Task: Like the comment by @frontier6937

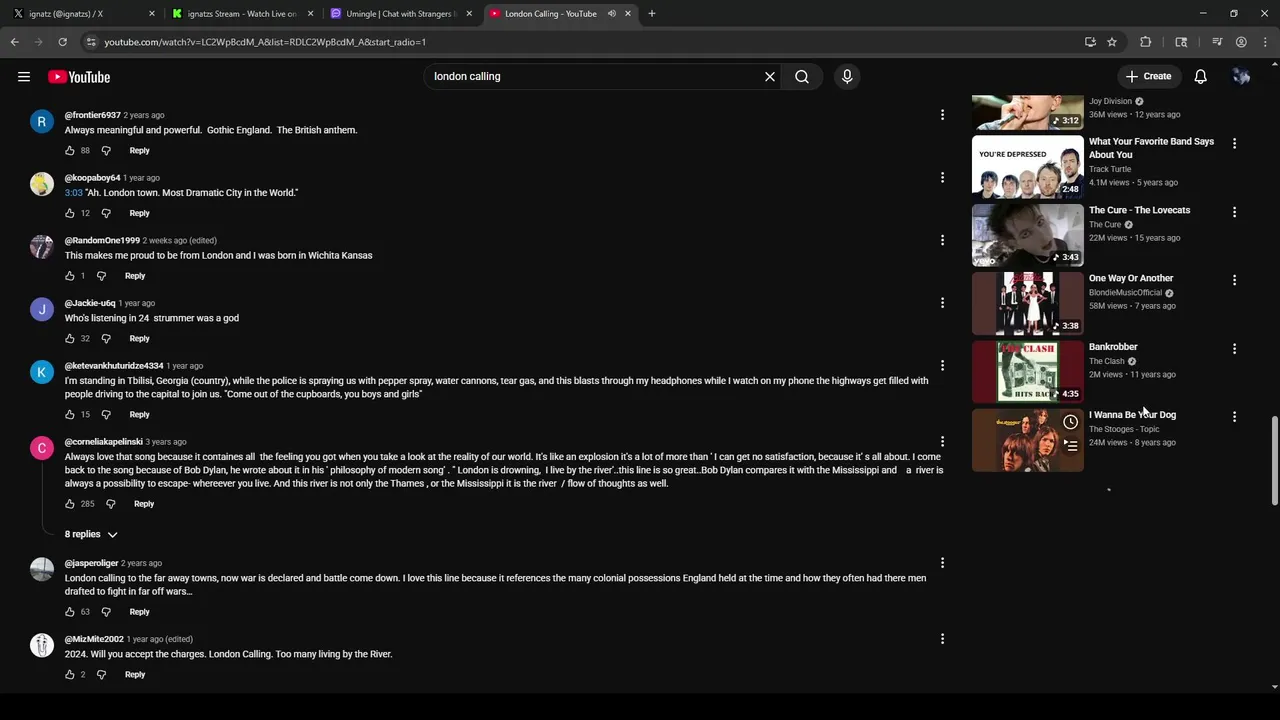Action: (70, 151)
